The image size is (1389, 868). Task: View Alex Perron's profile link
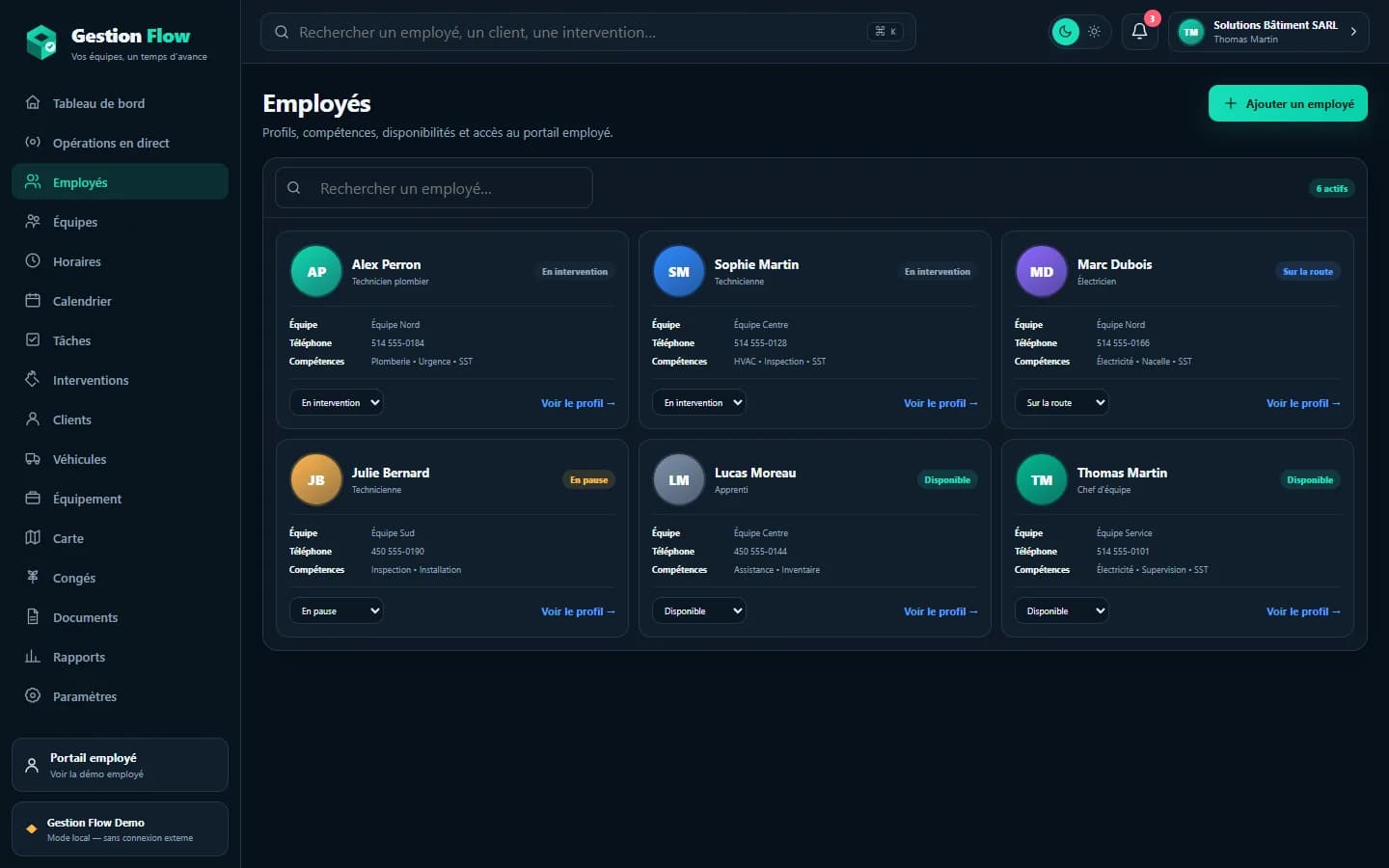578,403
